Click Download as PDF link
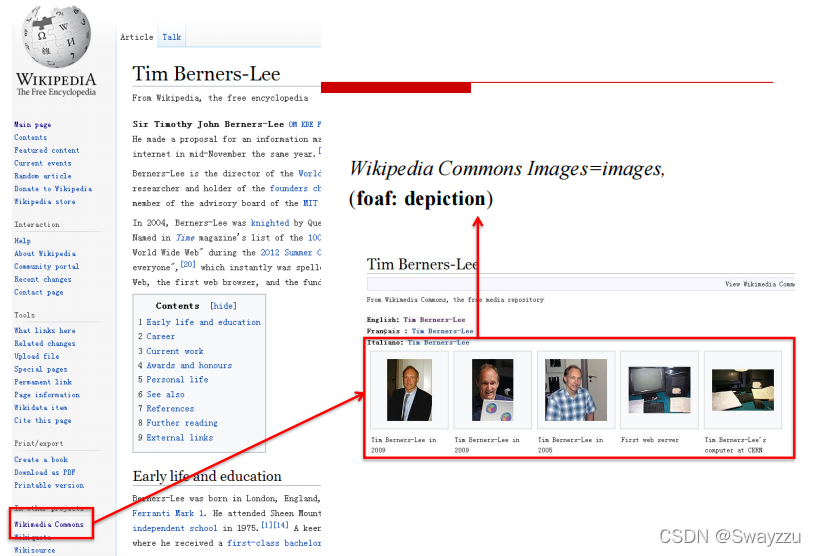The image size is (816, 556). tap(45, 472)
